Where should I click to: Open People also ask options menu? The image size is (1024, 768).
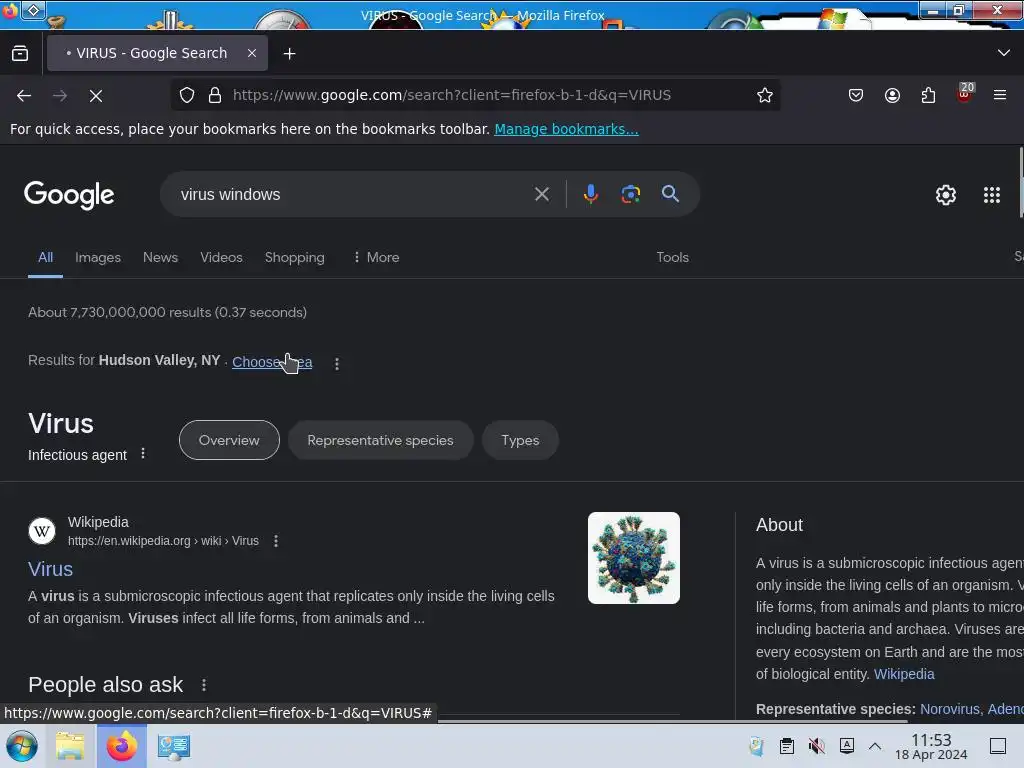coord(204,684)
